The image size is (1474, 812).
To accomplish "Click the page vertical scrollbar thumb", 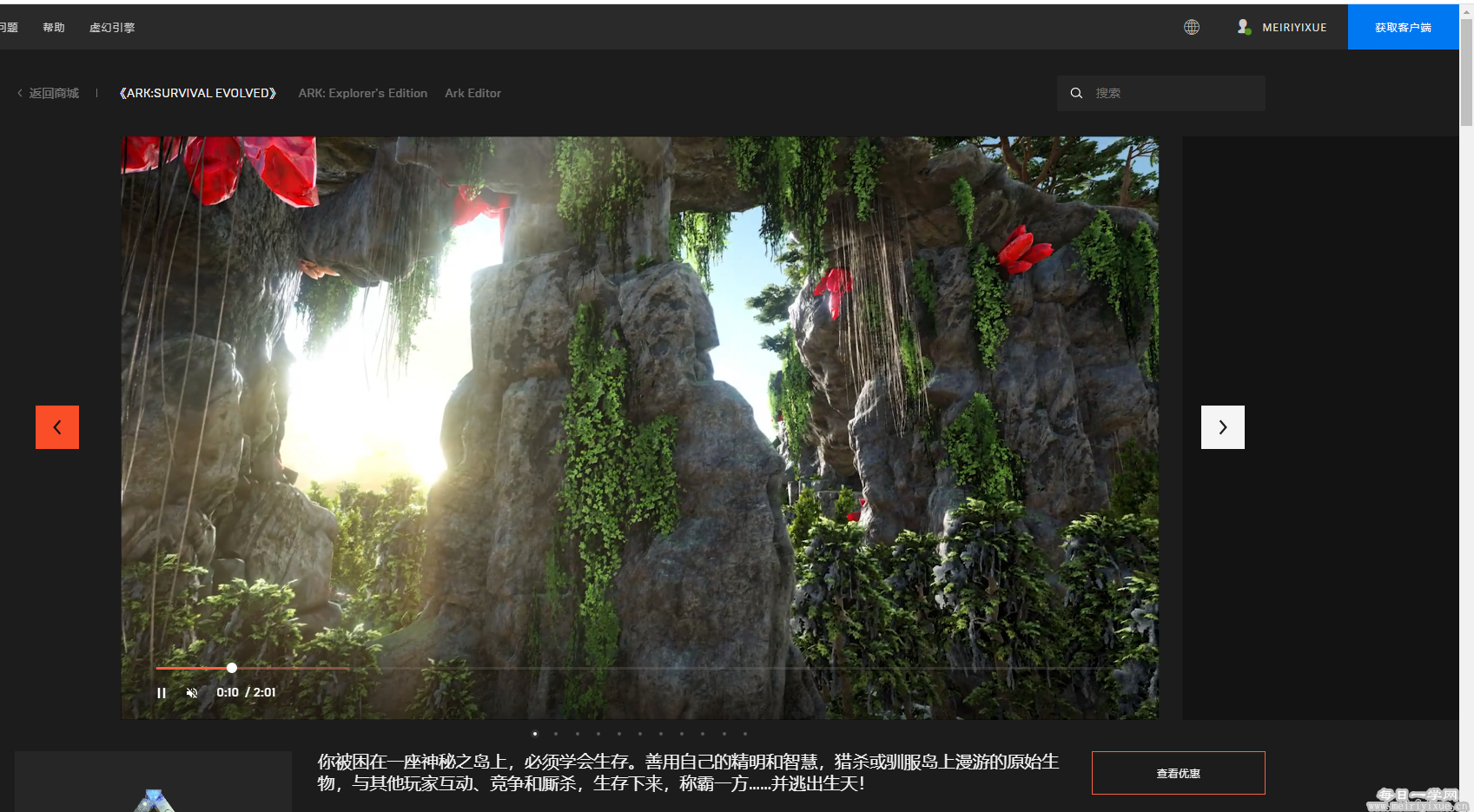I will 1466,72.
